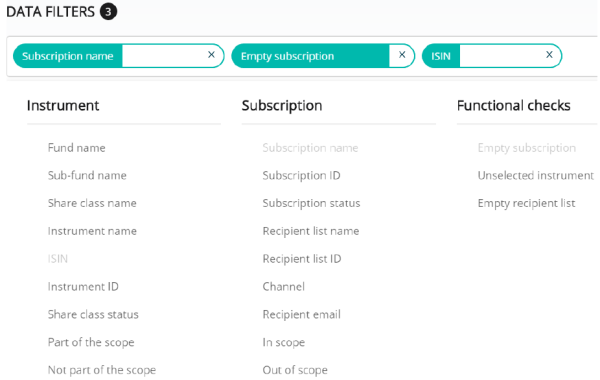
Task: Select greyed-out Empty subscription check option
Action: tap(527, 148)
